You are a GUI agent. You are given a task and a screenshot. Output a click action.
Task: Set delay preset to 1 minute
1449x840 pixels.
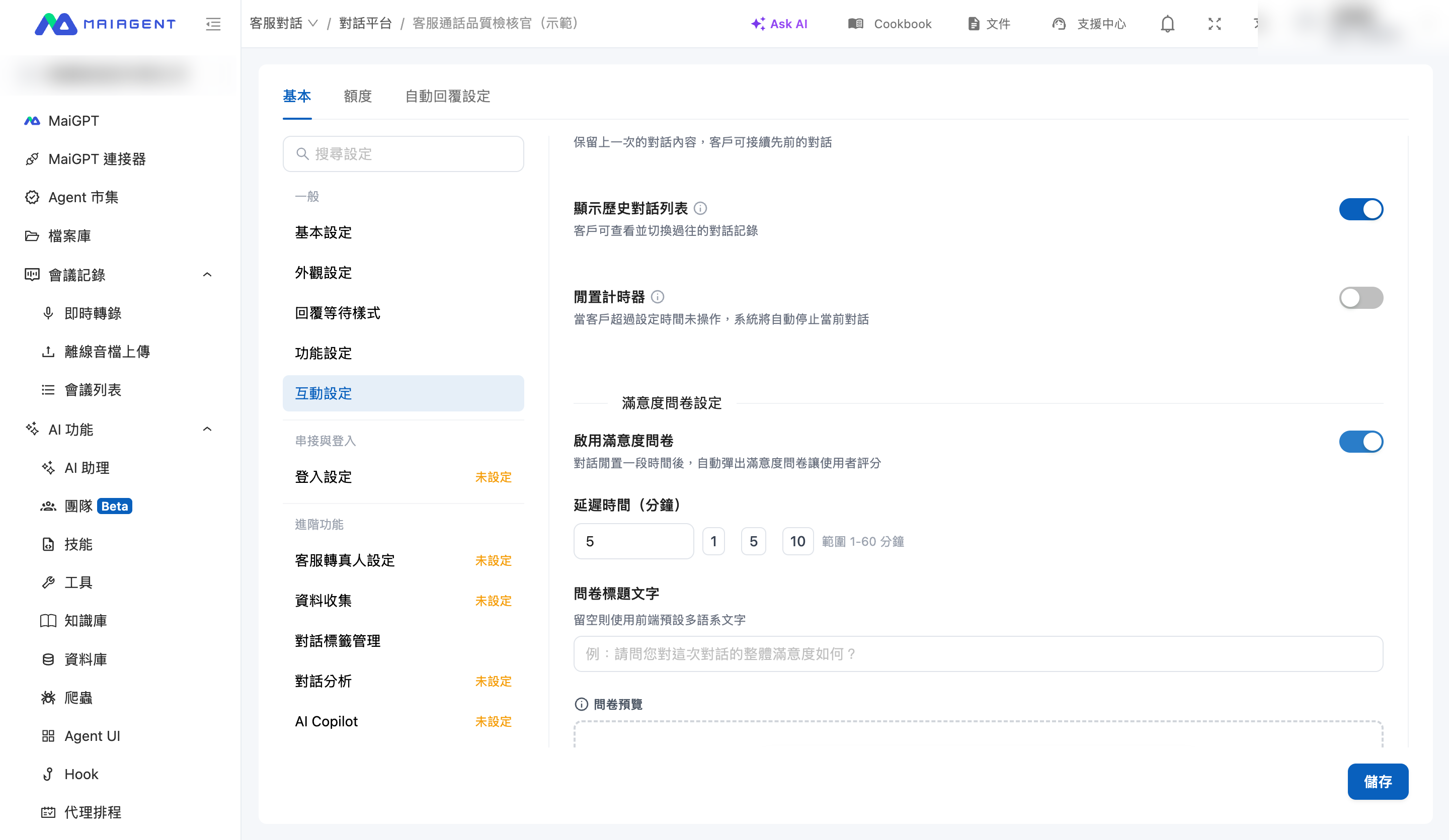click(x=713, y=541)
